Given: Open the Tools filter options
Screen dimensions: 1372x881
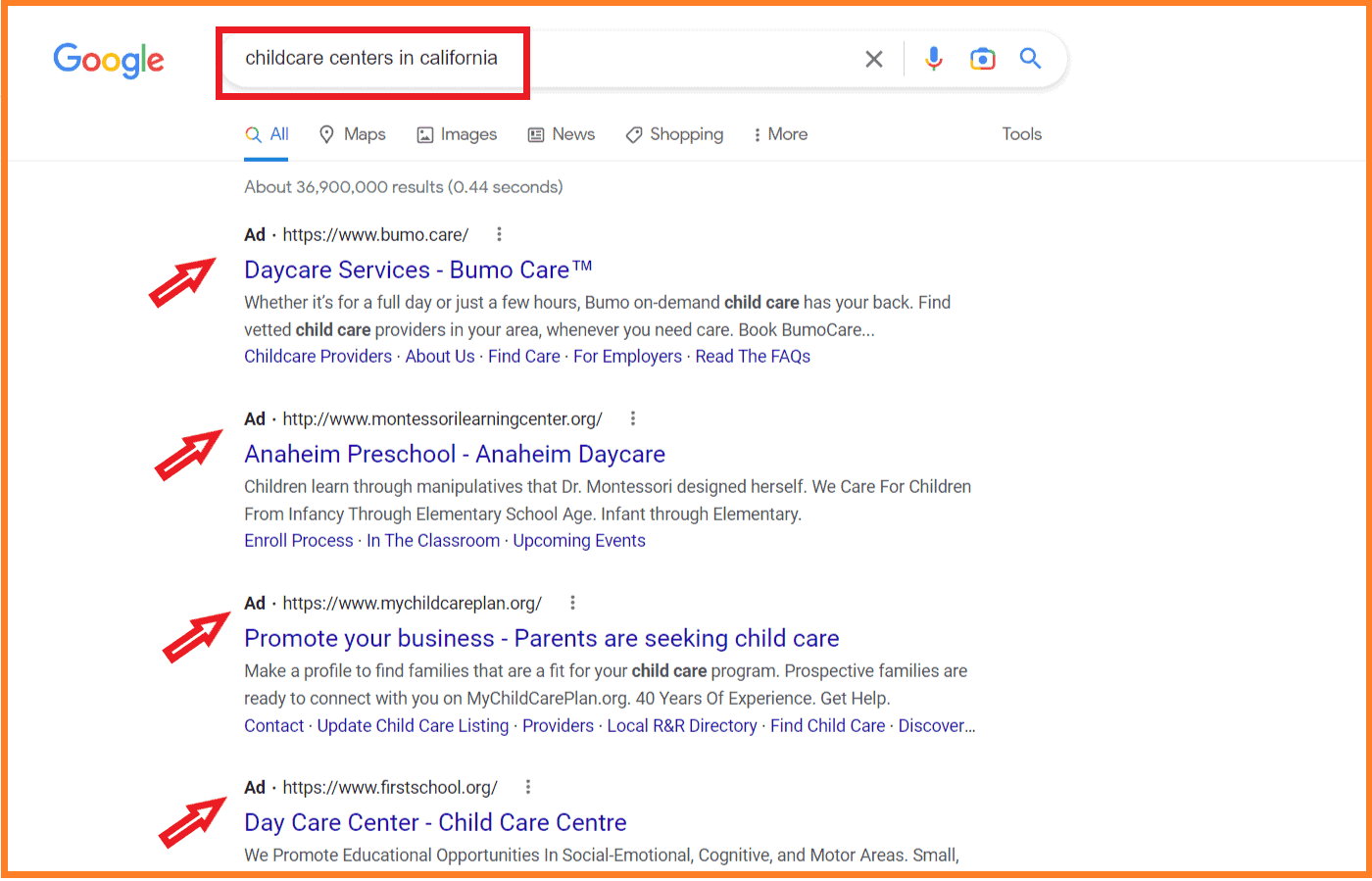Looking at the screenshot, I should (x=1021, y=134).
